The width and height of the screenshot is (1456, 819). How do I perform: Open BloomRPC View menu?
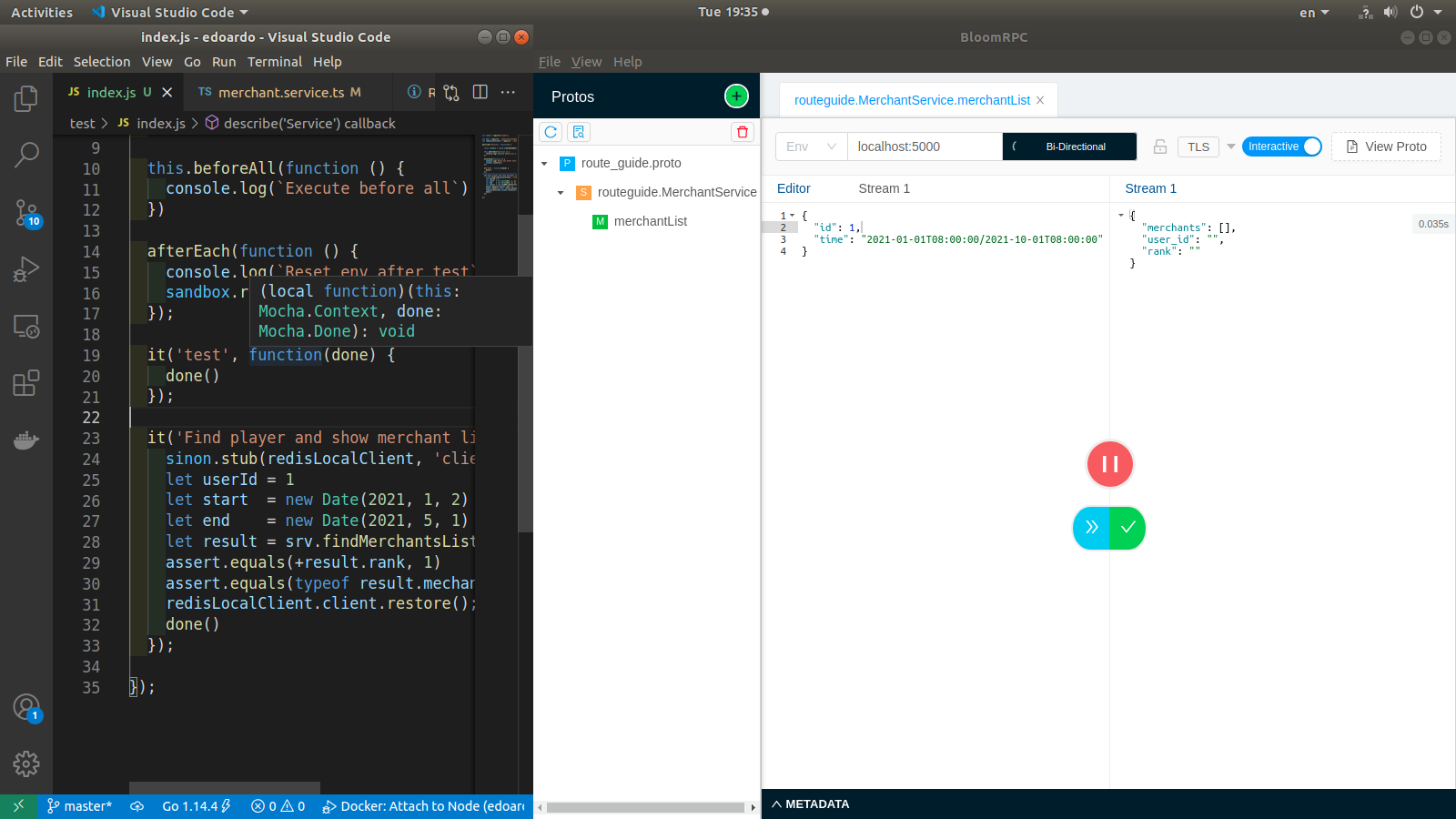(586, 62)
